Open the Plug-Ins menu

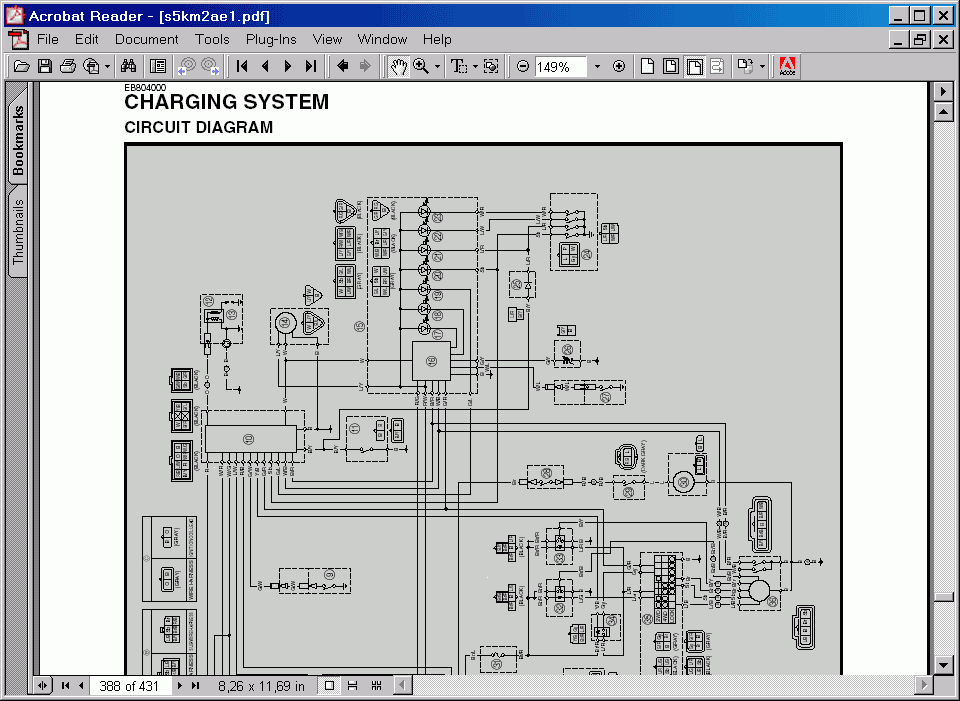pos(271,39)
